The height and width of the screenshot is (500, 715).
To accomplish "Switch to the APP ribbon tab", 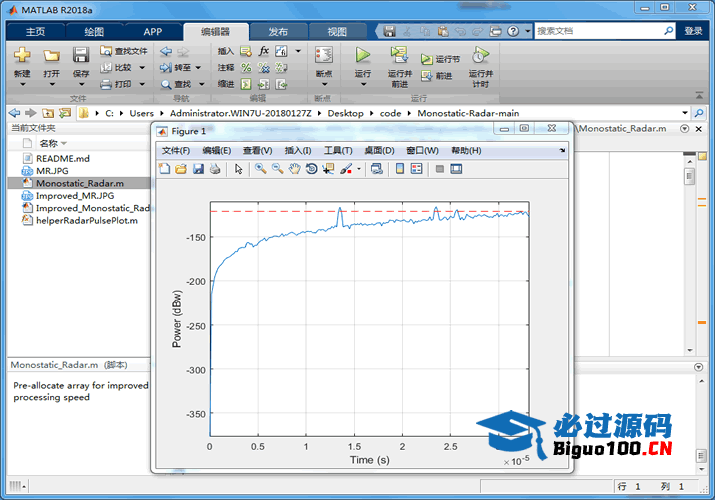I will 153,31.
